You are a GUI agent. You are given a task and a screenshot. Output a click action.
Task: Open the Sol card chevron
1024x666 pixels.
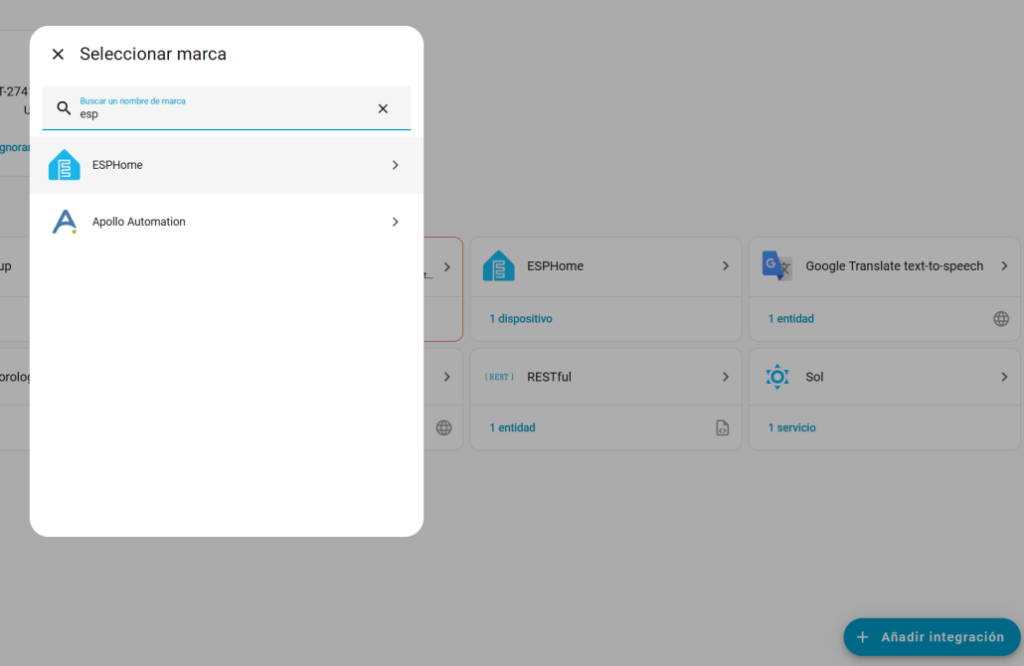point(1004,377)
